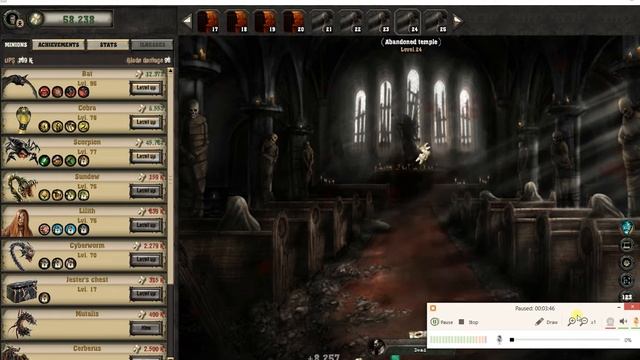The width and height of the screenshot is (640, 360).
Task: Toggle the fullscreen icon on right edge
Action: point(627,245)
